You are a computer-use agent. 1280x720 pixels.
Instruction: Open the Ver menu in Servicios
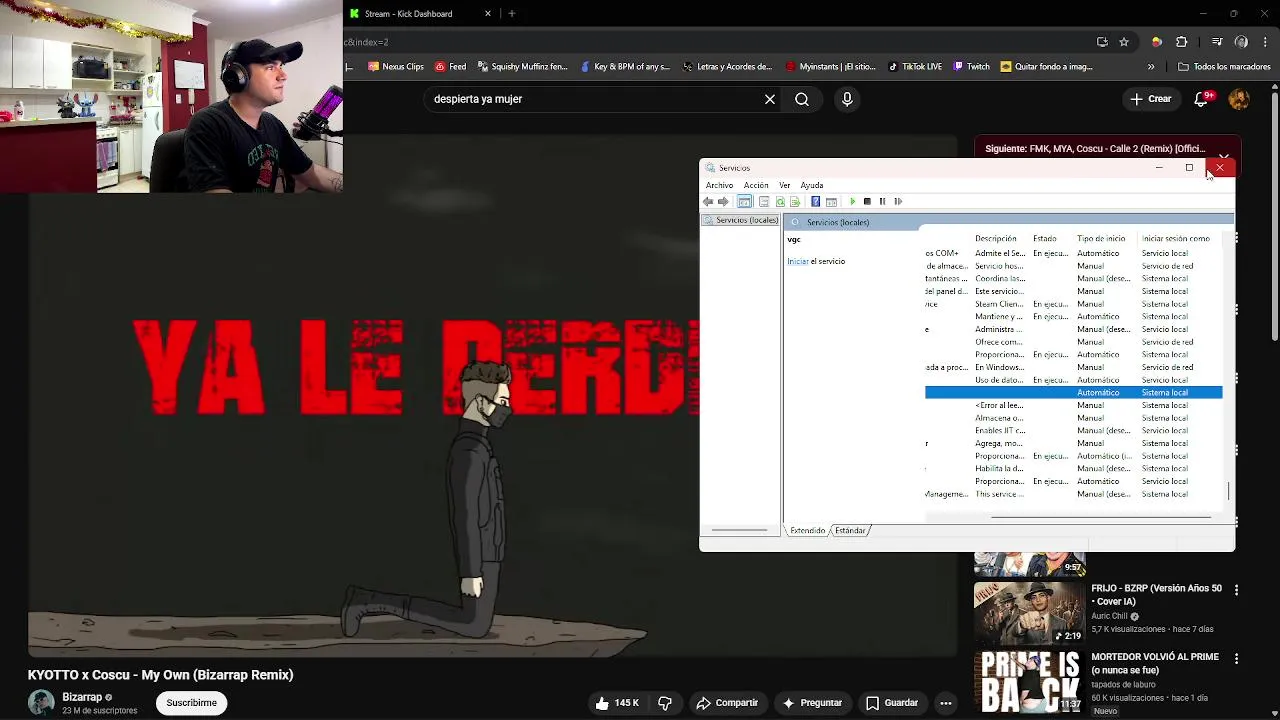(784, 185)
